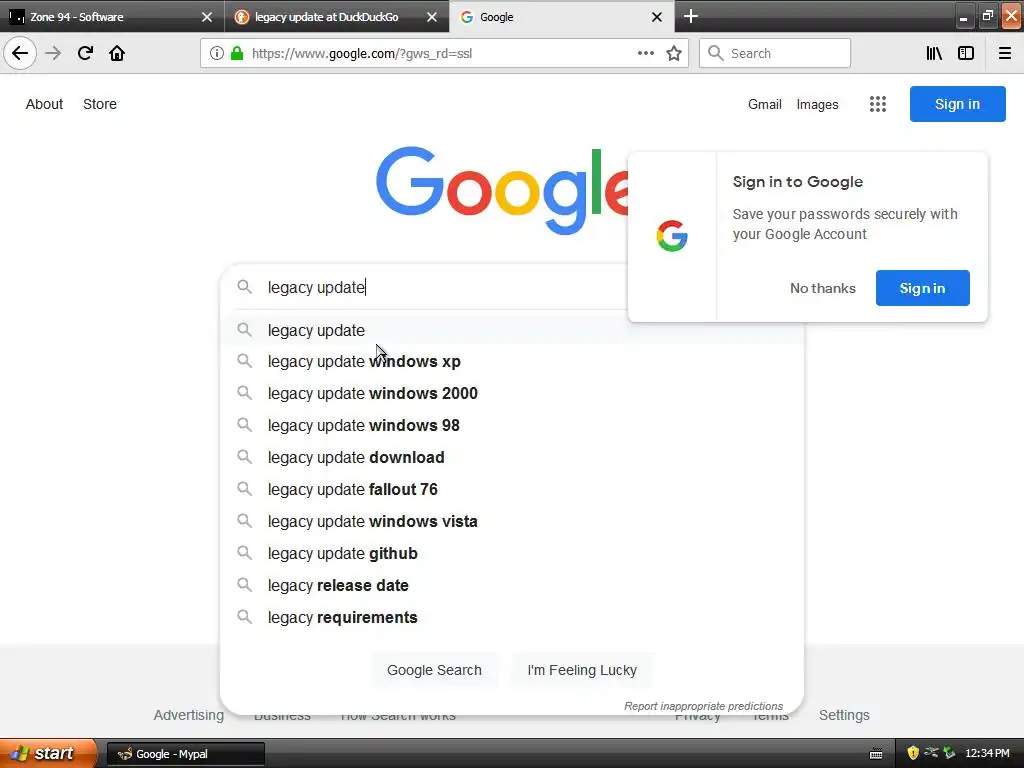1024x768 pixels.
Task: Close the active Google tab
Action: pyautogui.click(x=657, y=17)
